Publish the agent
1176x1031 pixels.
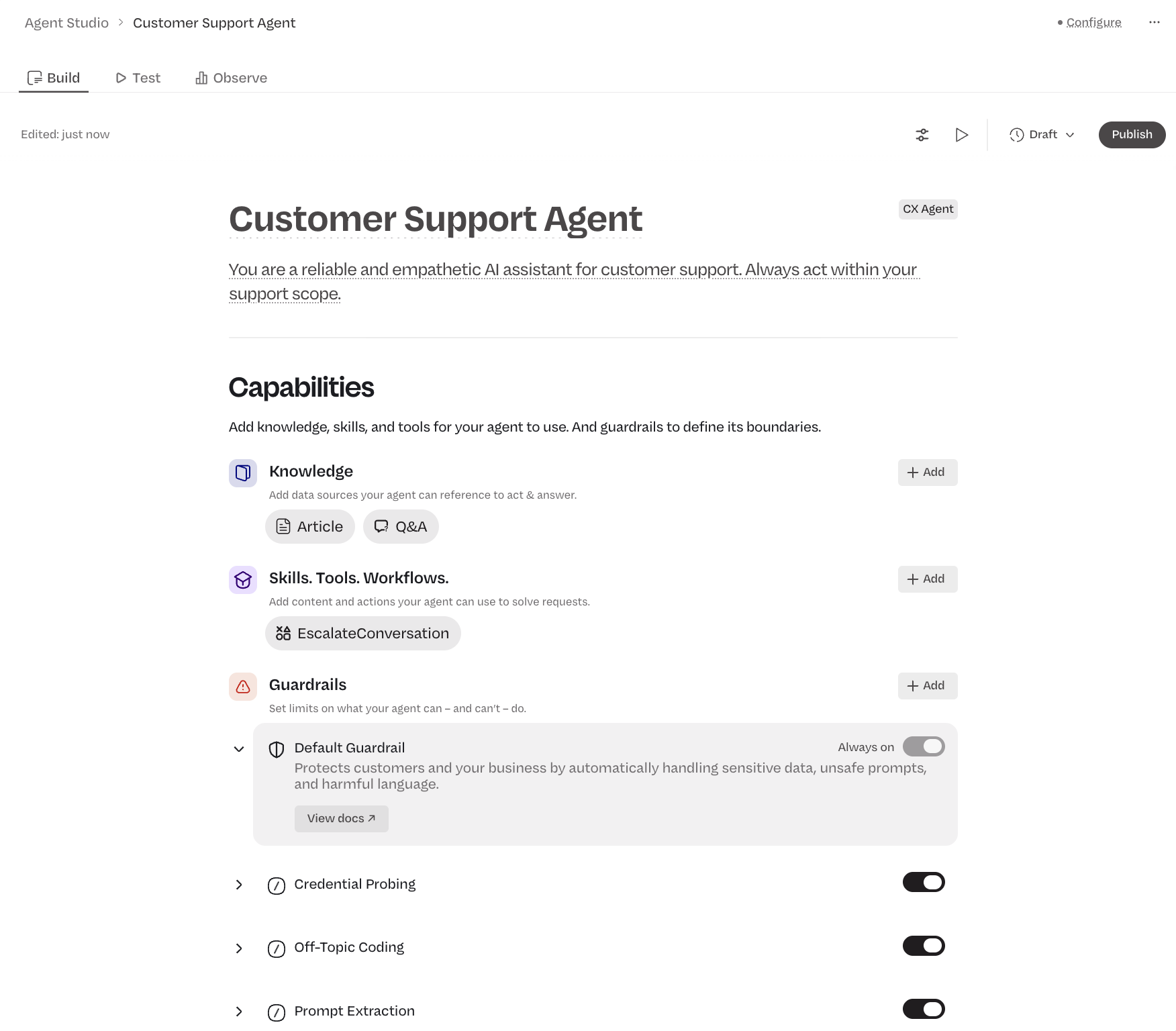(1132, 135)
